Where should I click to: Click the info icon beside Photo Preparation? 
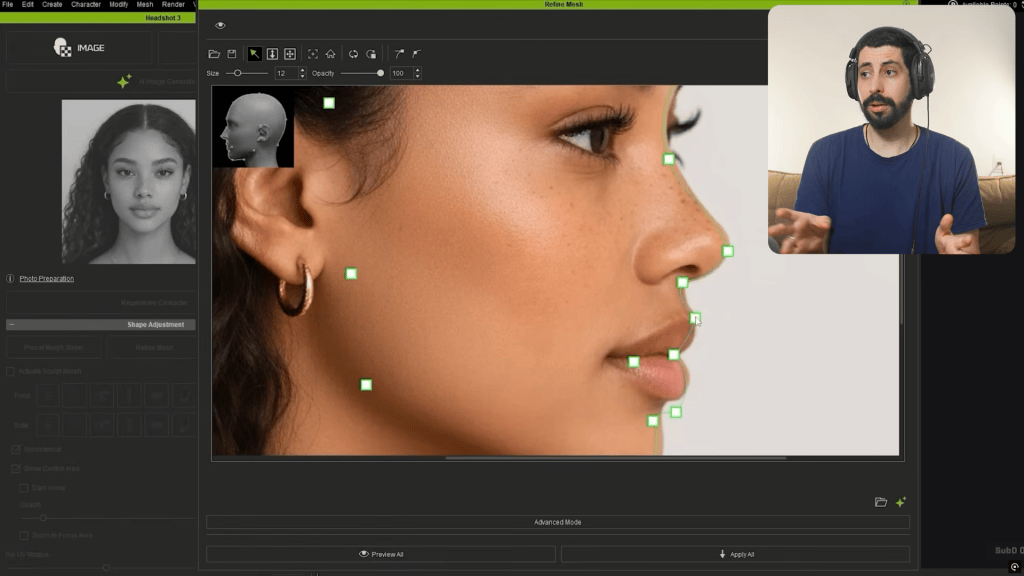pyautogui.click(x=10, y=278)
